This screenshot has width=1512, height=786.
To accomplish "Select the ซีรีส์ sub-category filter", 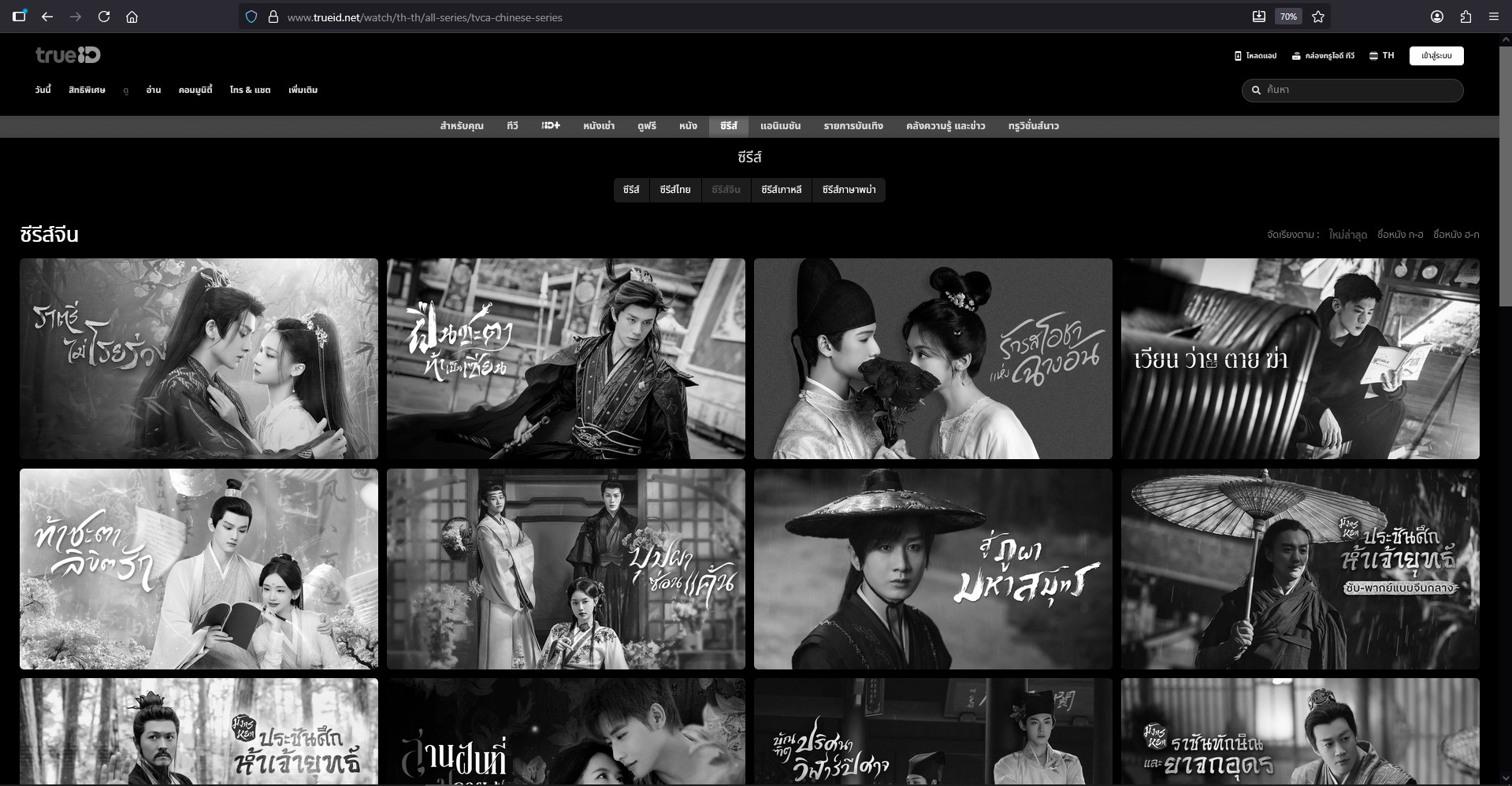I will (631, 190).
